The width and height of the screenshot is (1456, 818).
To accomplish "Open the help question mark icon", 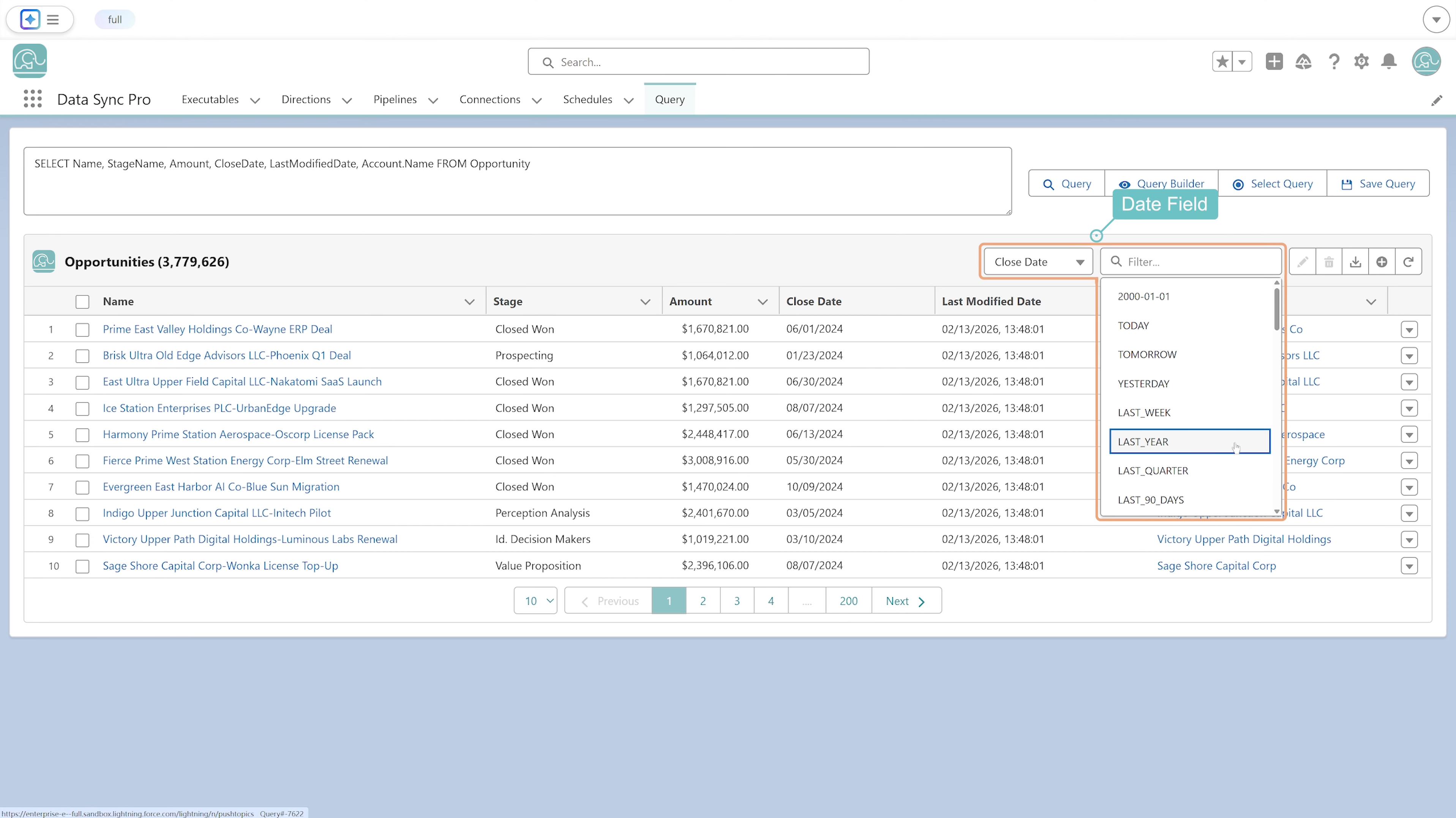I will 1334,61.
